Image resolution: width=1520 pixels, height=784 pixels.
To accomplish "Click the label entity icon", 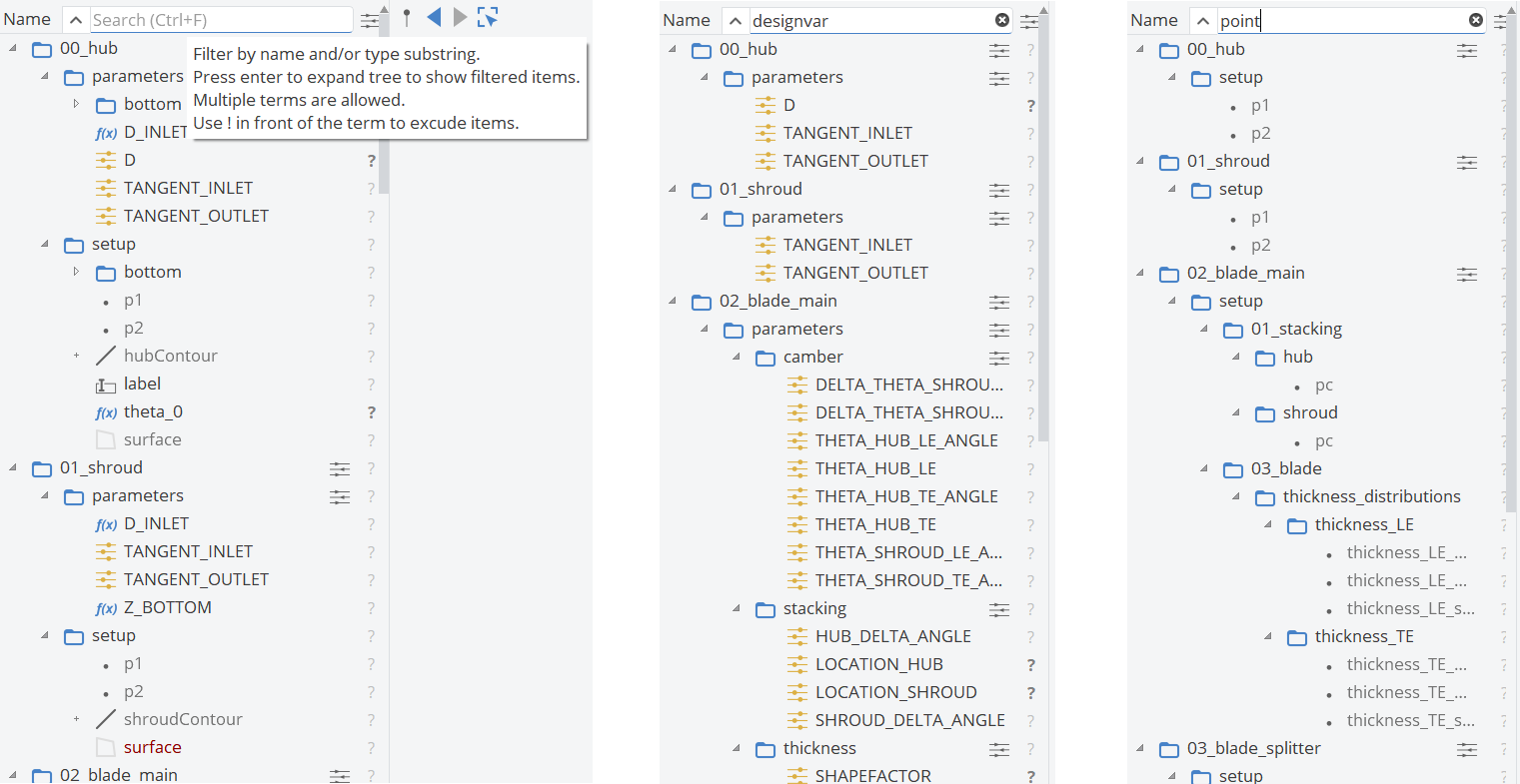I will tap(106, 385).
